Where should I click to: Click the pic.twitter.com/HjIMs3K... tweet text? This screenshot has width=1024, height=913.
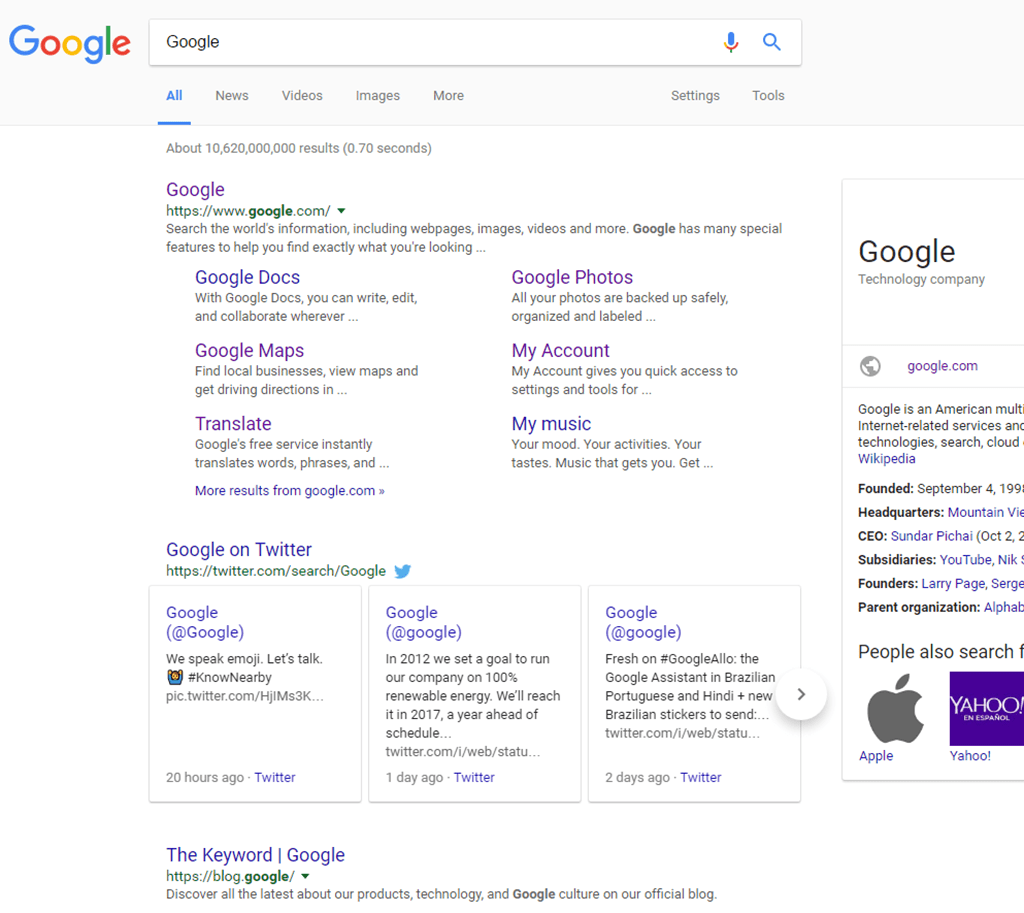pyautogui.click(x=244, y=696)
